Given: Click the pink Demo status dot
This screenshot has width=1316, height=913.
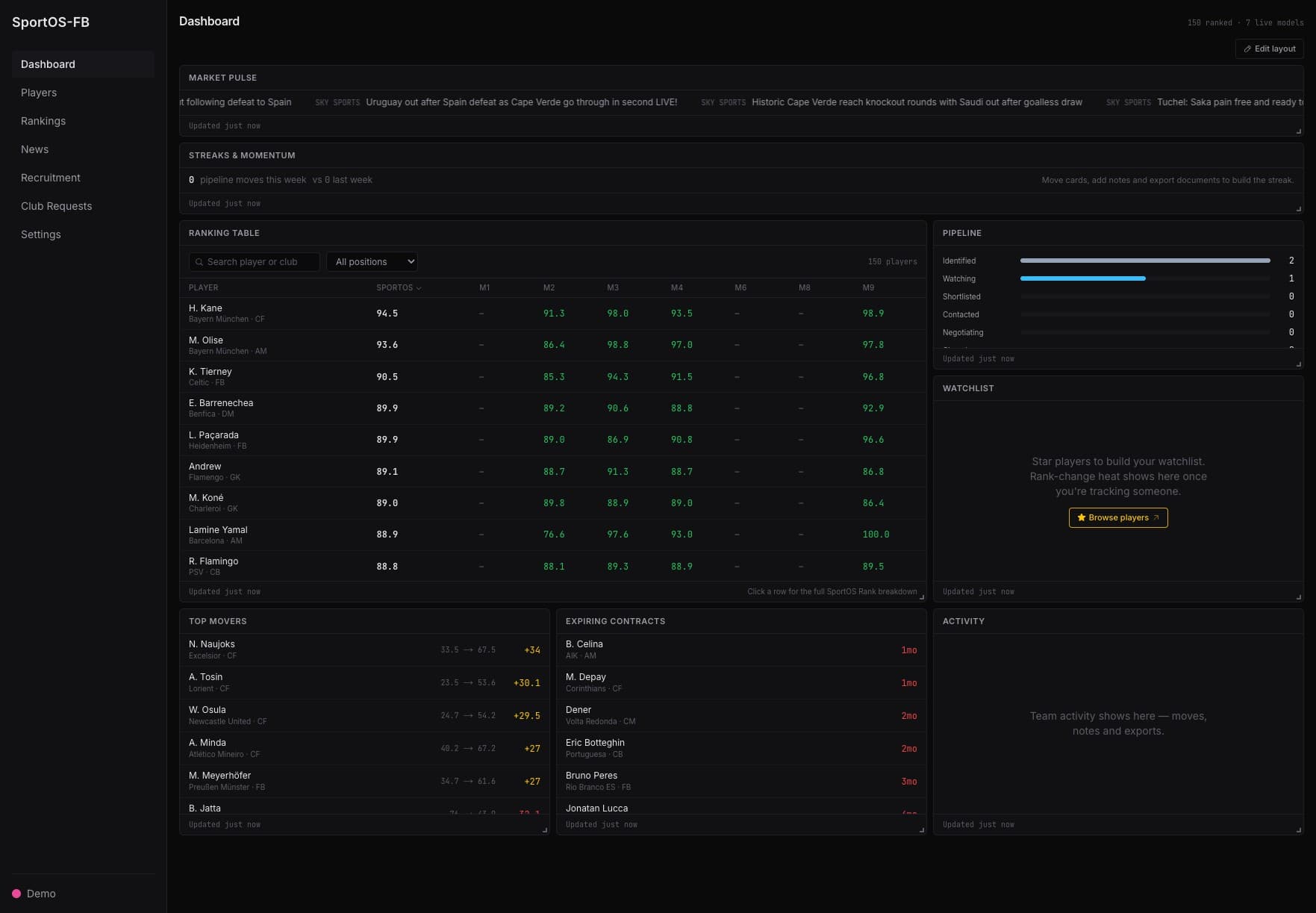Looking at the screenshot, I should pyautogui.click(x=16, y=894).
